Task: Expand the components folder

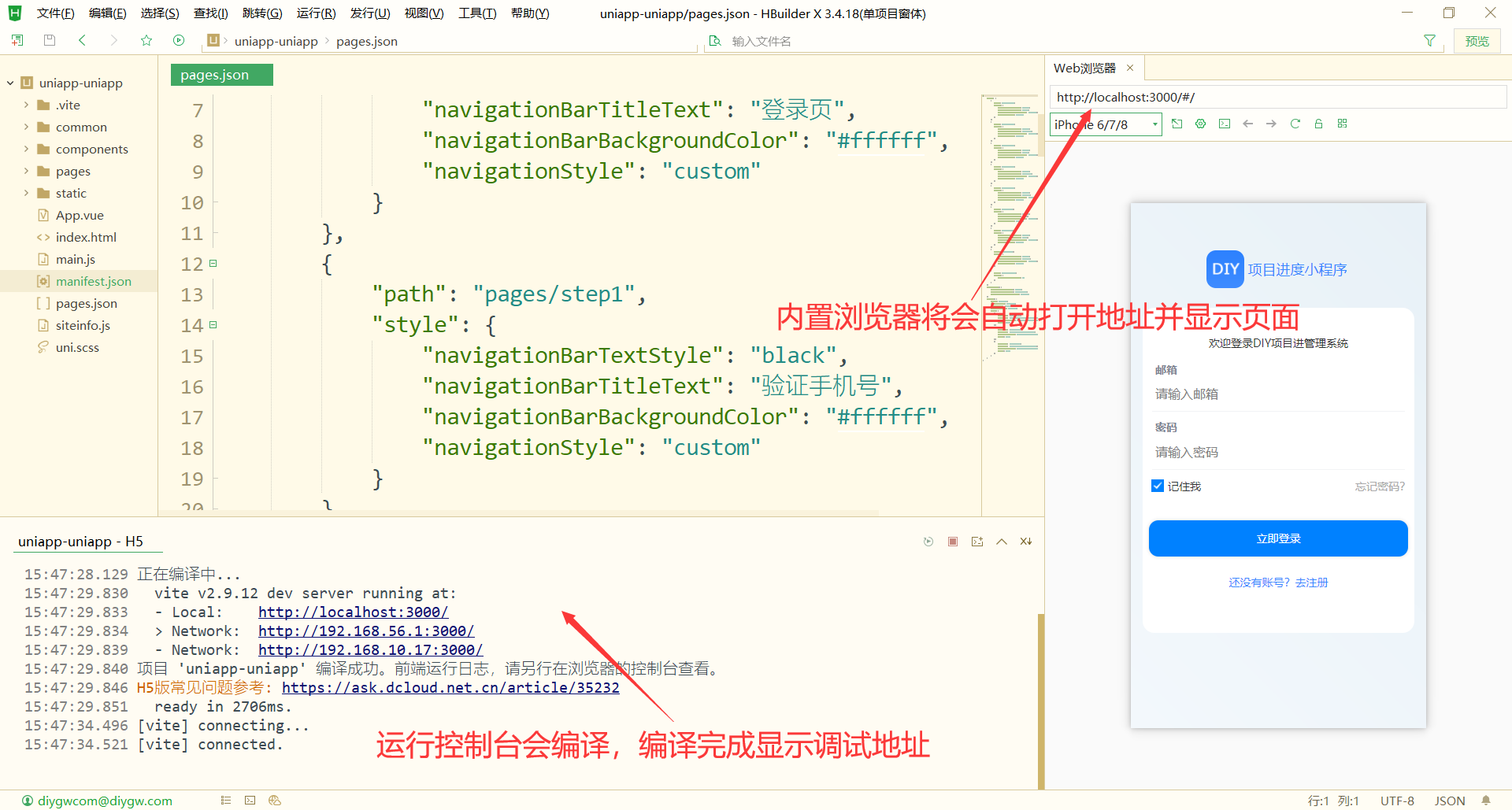Action: (x=26, y=149)
